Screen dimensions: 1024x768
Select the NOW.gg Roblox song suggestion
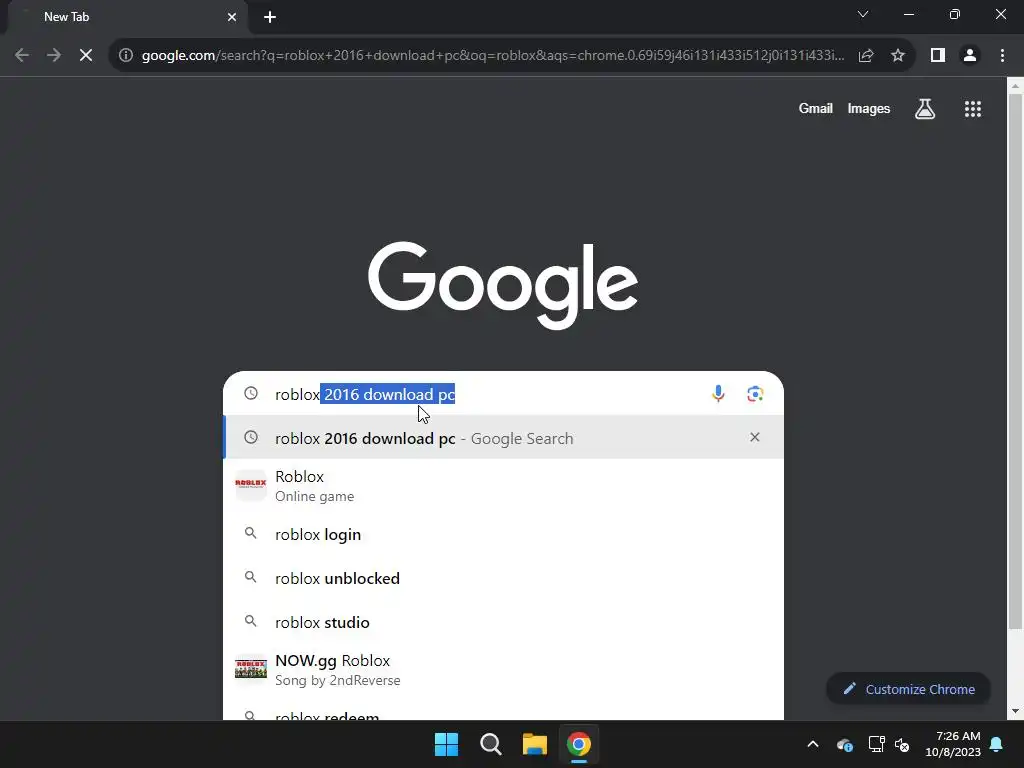(x=503, y=670)
